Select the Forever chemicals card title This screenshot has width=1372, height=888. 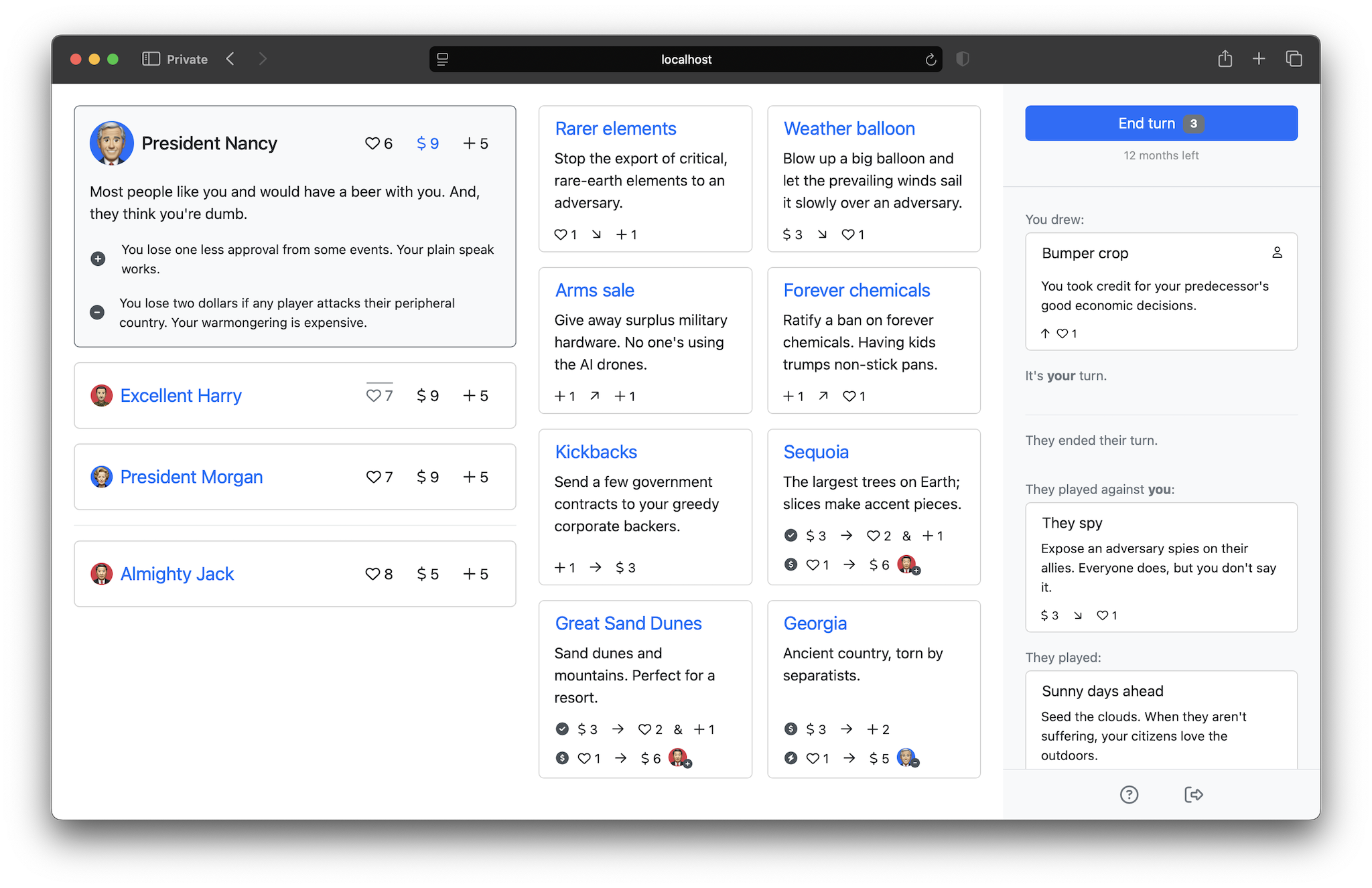[856, 290]
